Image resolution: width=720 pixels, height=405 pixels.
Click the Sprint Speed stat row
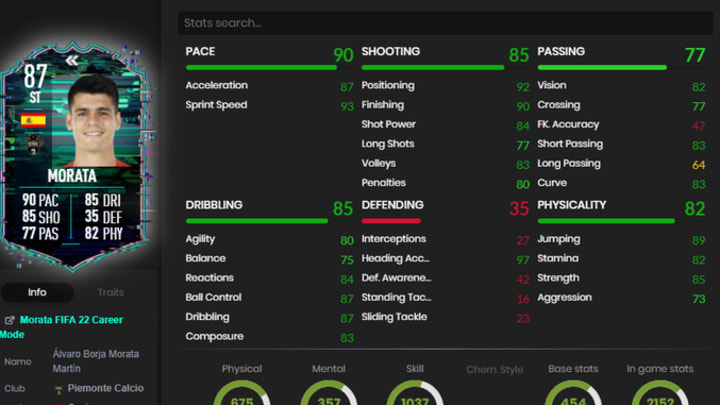[x=270, y=105]
